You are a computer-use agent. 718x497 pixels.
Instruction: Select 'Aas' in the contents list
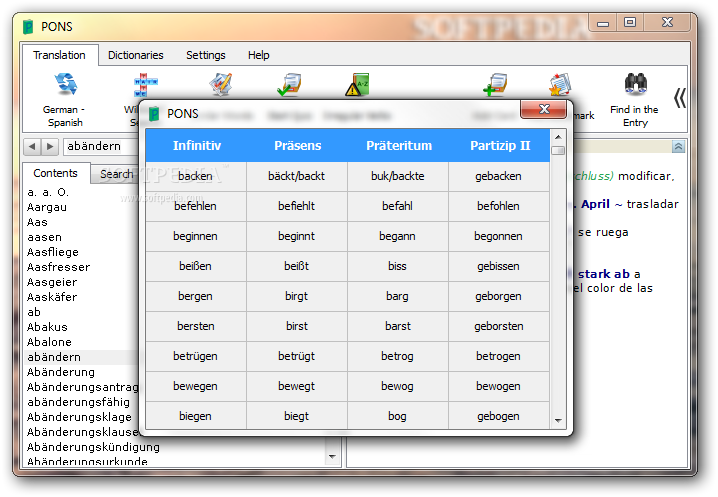point(37,223)
